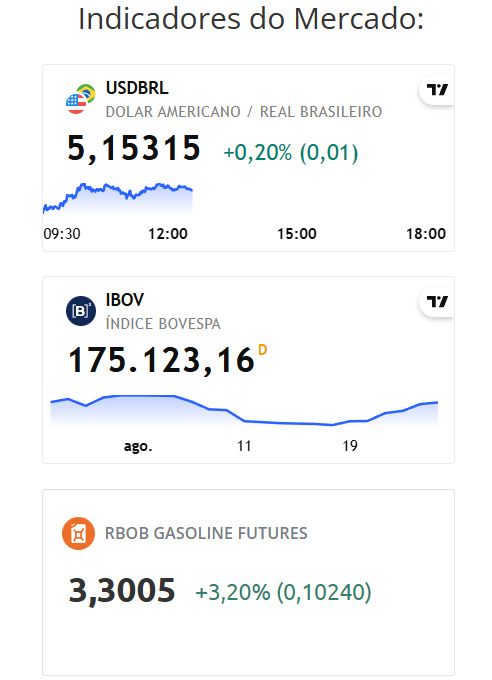Screen dimensions: 492x680
Task: Click the orange D delayed-data indicator
Action: (x=262, y=350)
